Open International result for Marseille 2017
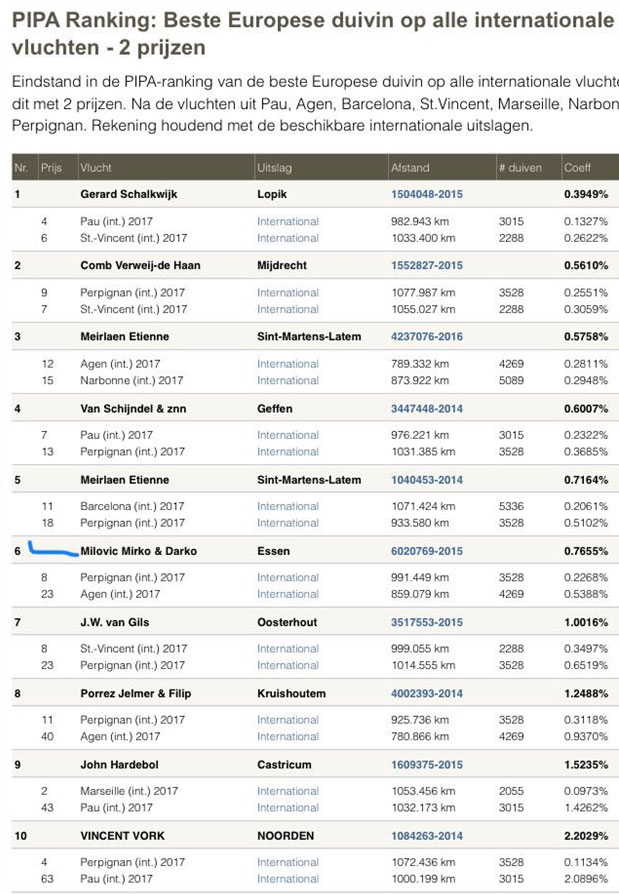This screenshot has width=619, height=894. [x=288, y=792]
